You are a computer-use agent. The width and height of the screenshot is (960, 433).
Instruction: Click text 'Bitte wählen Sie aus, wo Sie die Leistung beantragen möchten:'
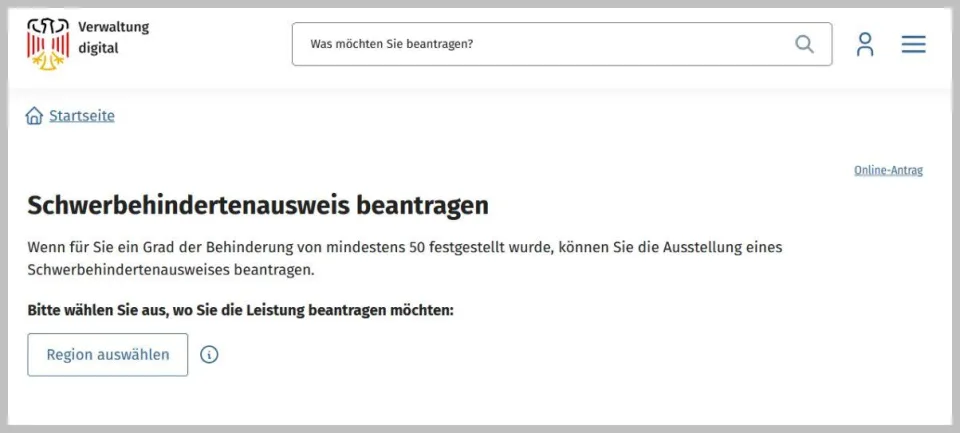tap(241, 310)
